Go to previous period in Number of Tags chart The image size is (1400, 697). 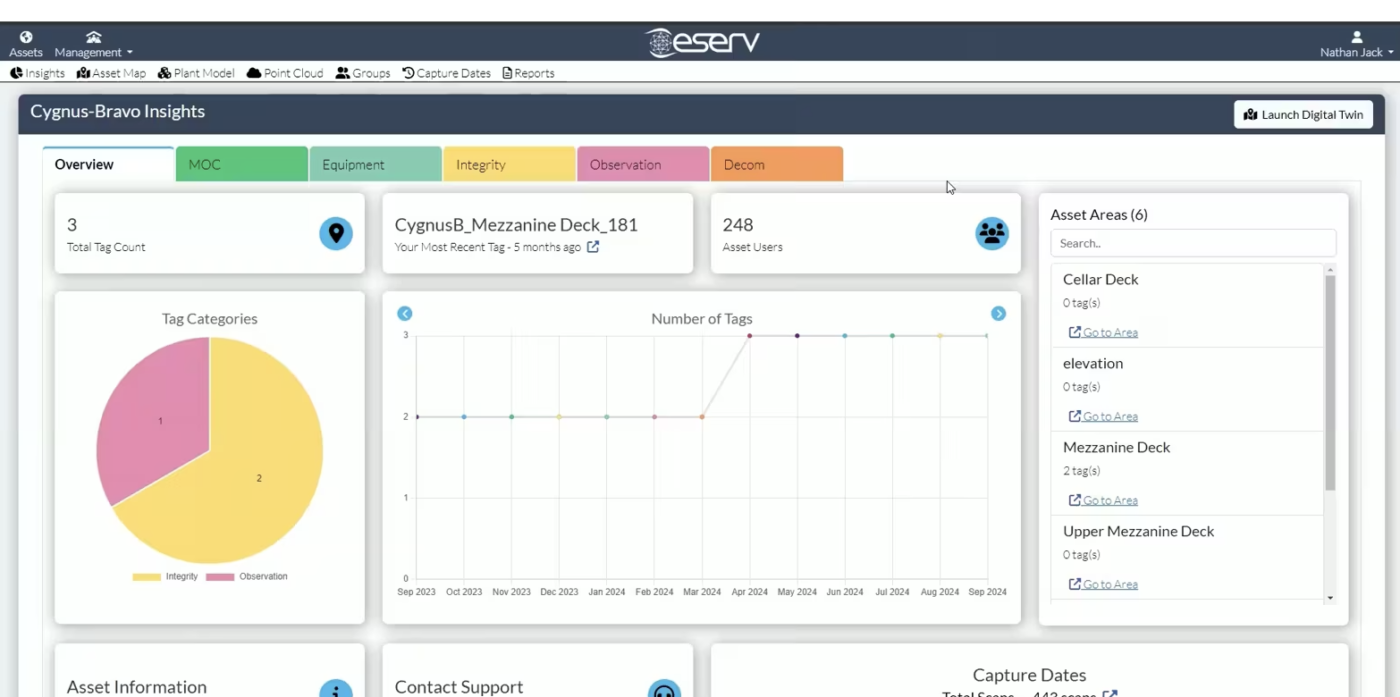[x=405, y=314]
